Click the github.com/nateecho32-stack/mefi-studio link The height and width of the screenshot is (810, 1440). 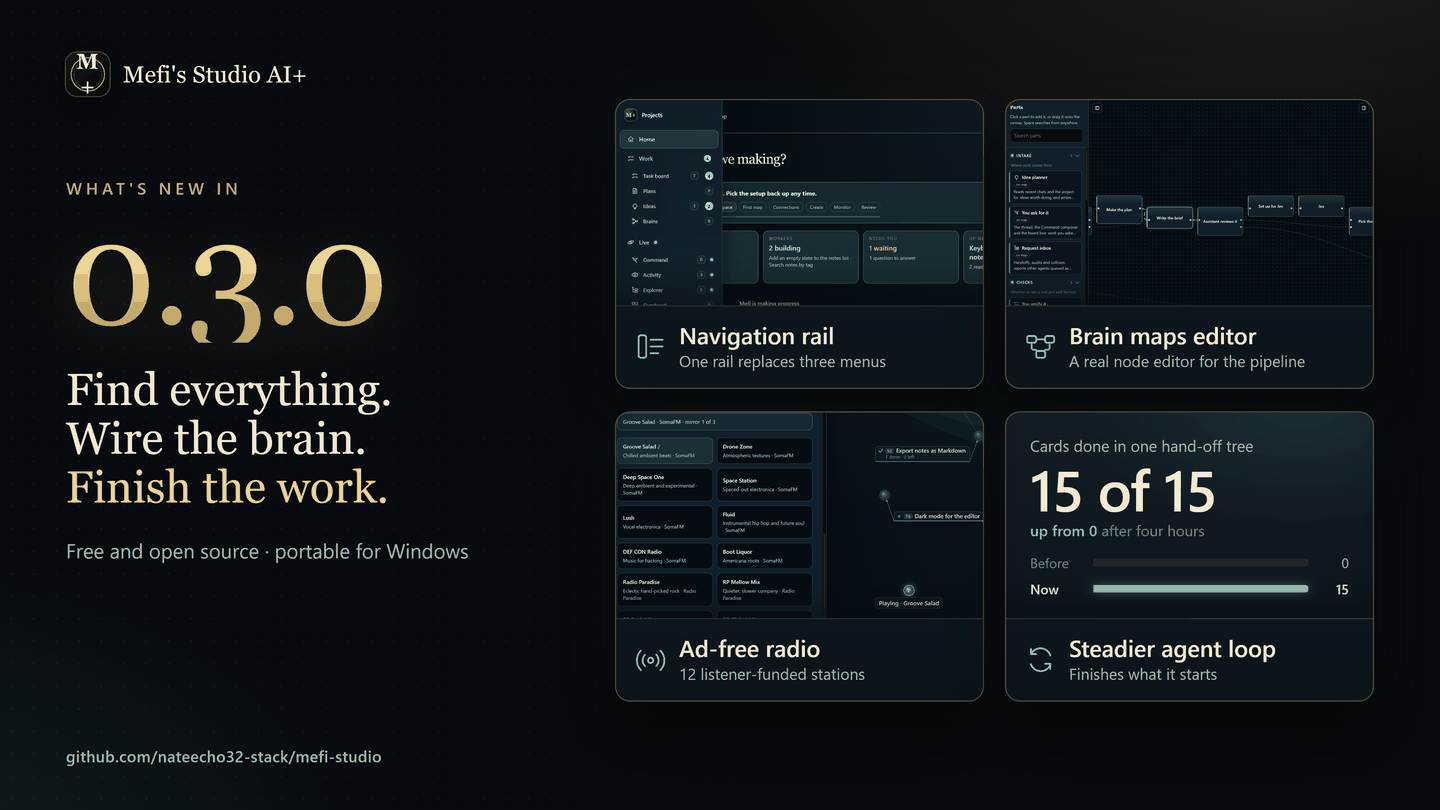click(224, 757)
